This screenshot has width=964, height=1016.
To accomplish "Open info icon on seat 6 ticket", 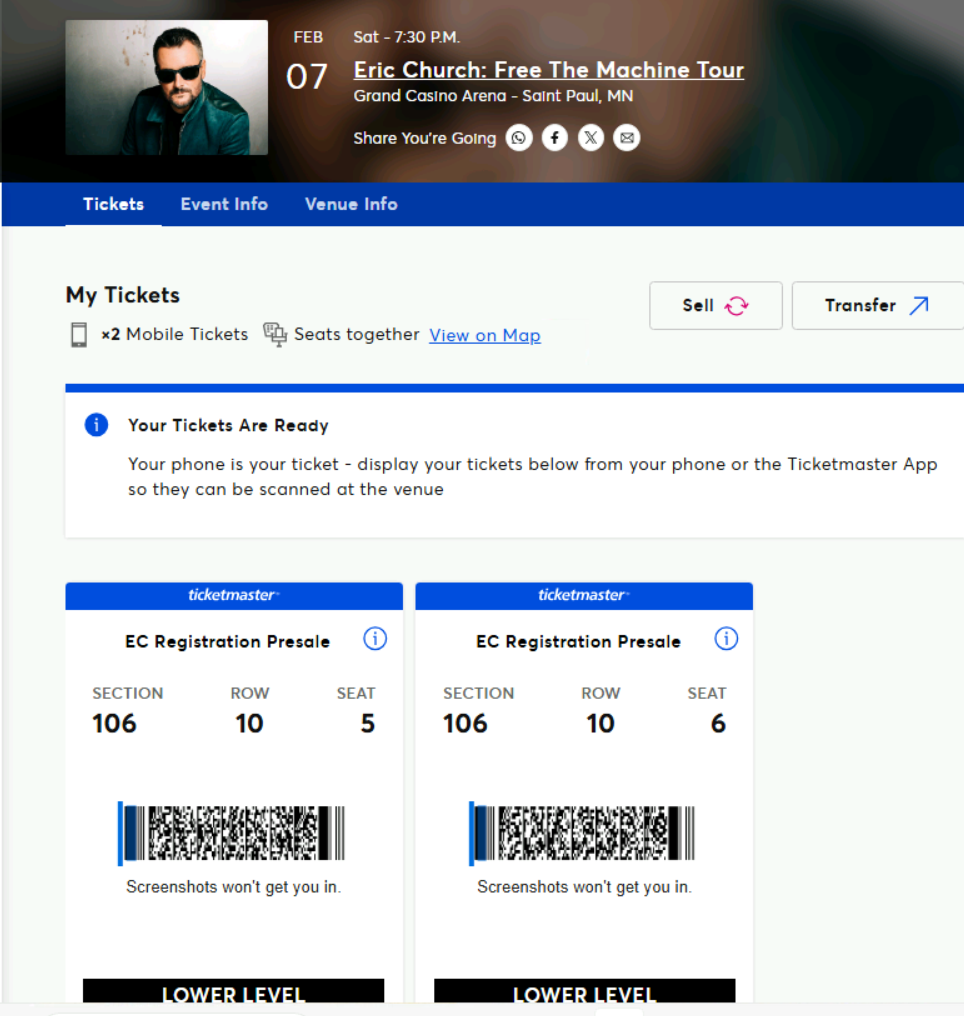I will coord(726,639).
